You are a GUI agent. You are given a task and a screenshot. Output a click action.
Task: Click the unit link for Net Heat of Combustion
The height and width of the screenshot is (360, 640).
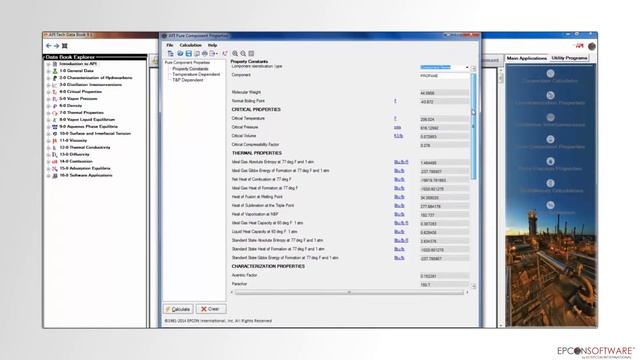tap(399, 180)
